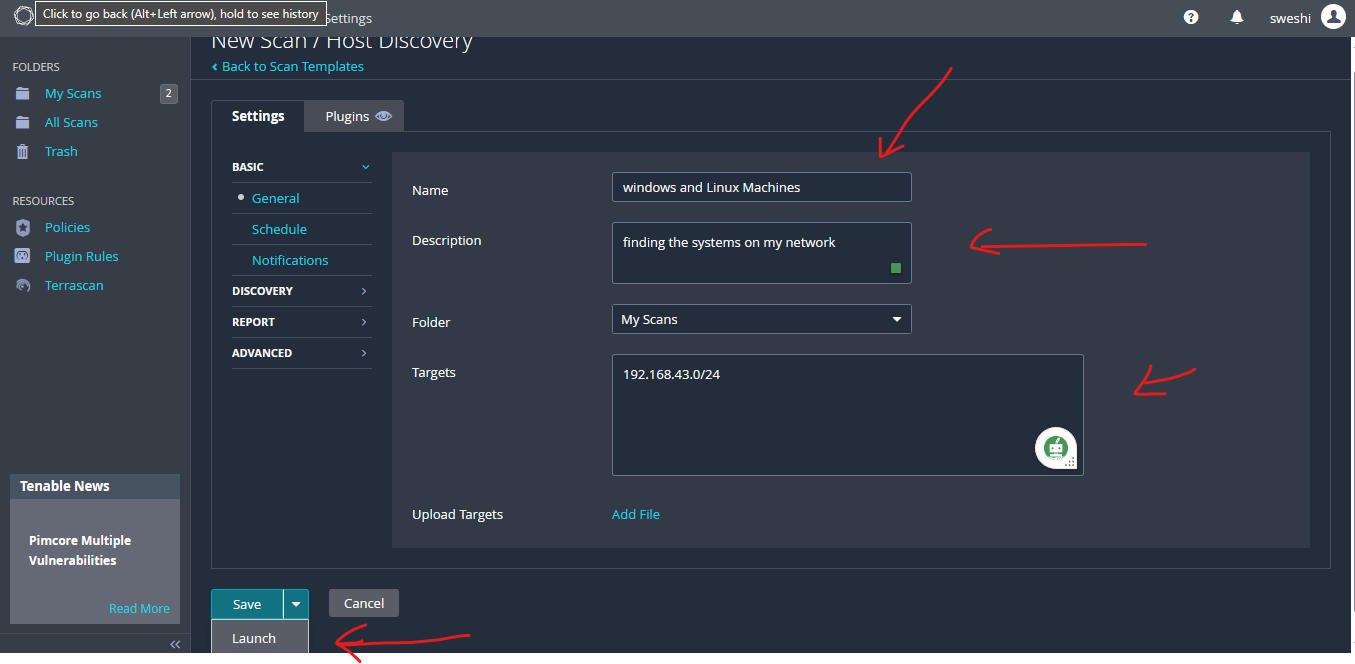
Task: Open the Save button dropdown arrow
Action: pyautogui.click(x=295, y=603)
